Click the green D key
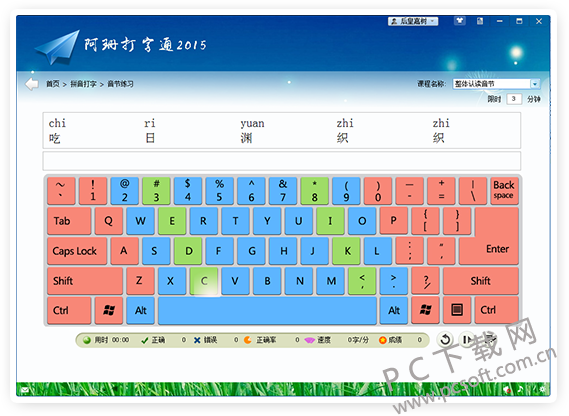Viewport: 569px width, 416px height. click(x=188, y=251)
